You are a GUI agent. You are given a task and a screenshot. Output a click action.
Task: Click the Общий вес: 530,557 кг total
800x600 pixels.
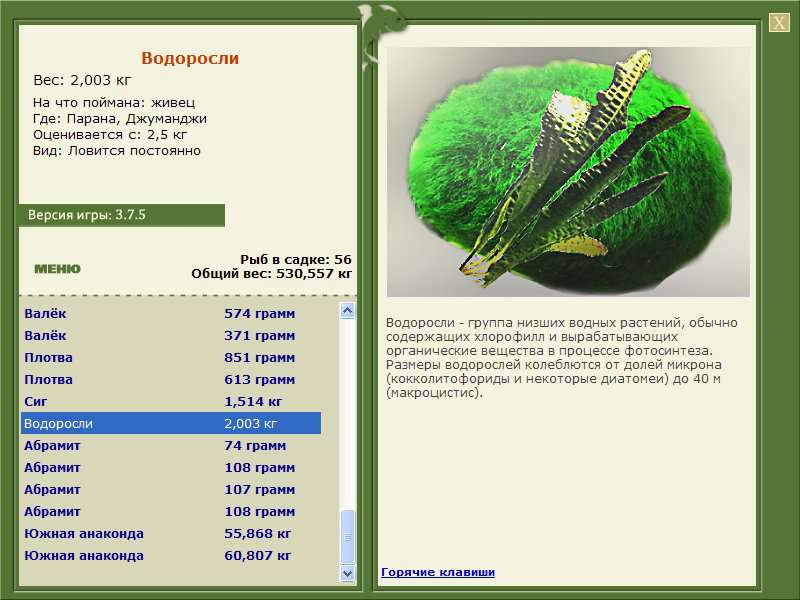pyautogui.click(x=271, y=273)
